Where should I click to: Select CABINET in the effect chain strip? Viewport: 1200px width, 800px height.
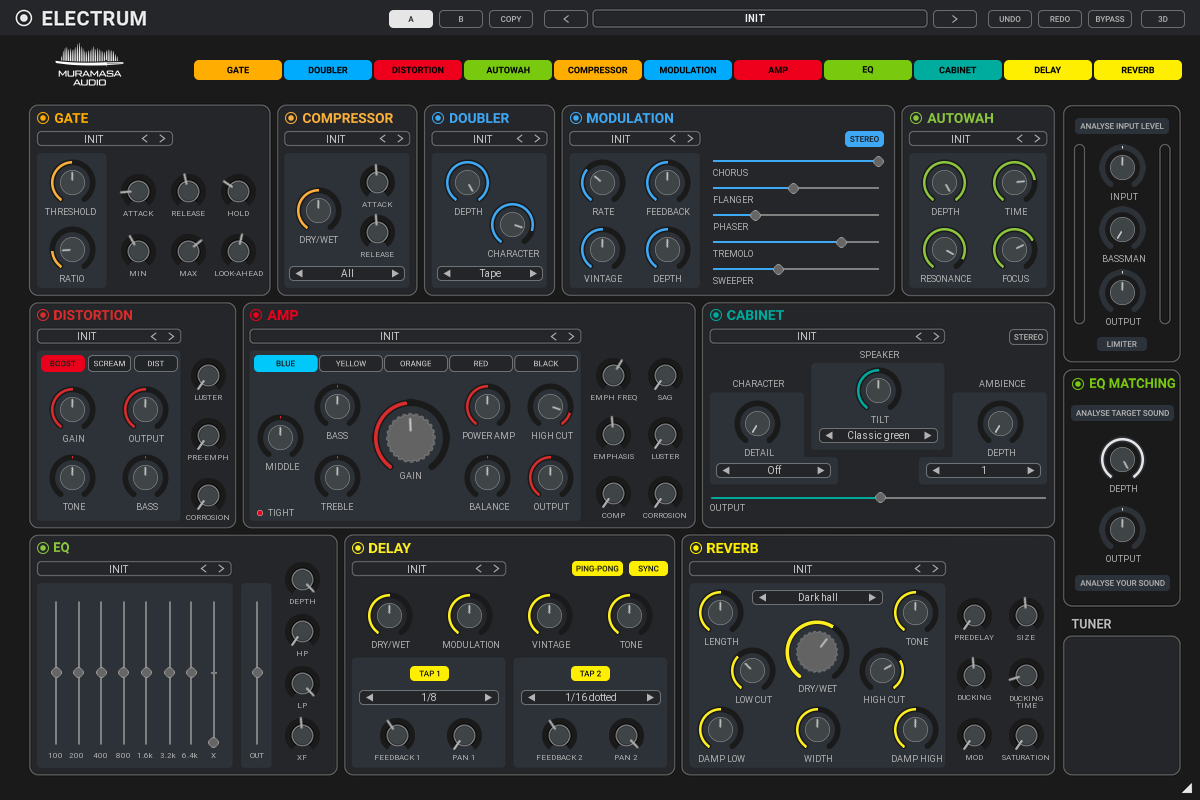pos(957,70)
